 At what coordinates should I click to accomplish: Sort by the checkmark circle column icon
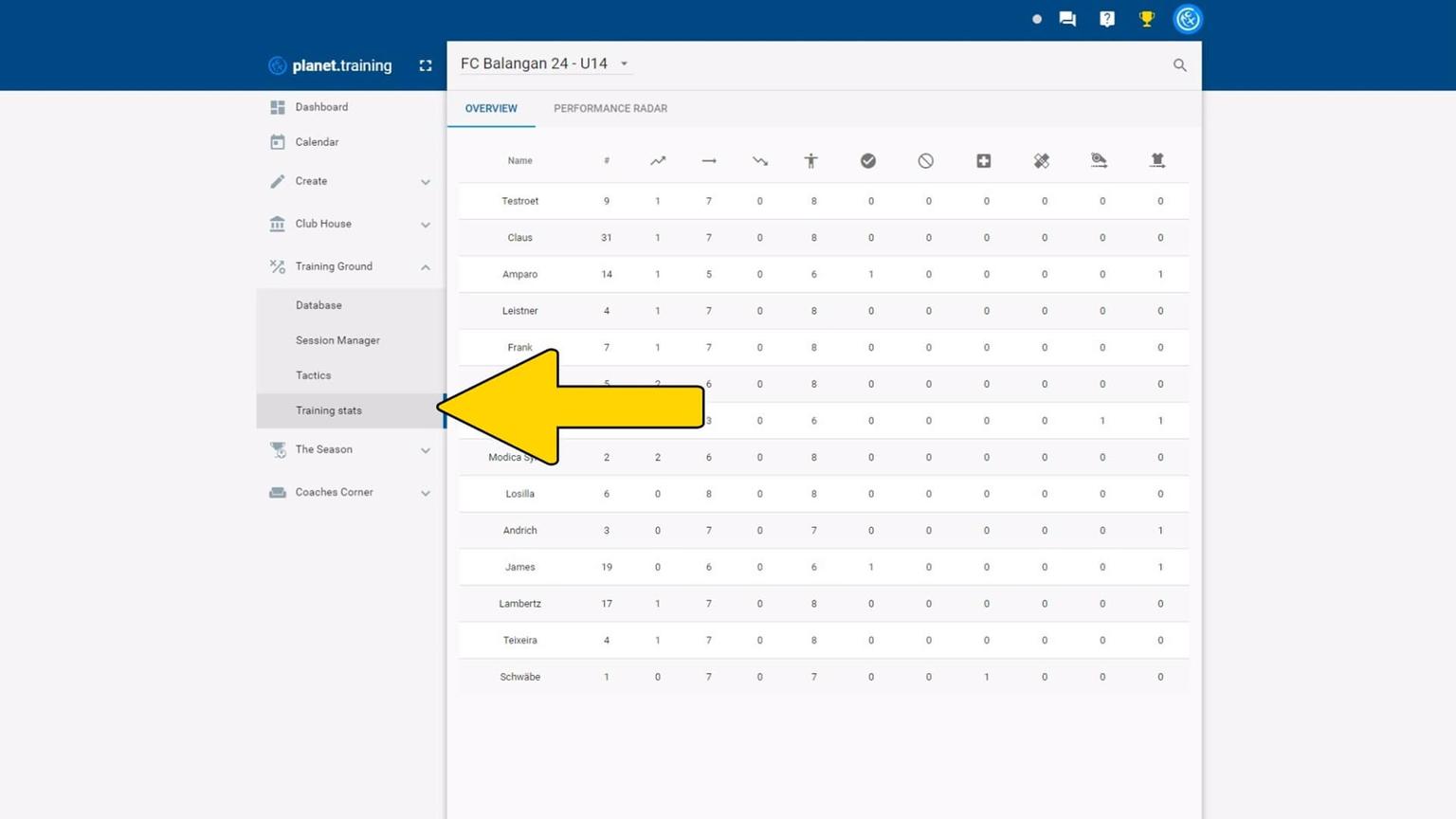click(x=867, y=161)
